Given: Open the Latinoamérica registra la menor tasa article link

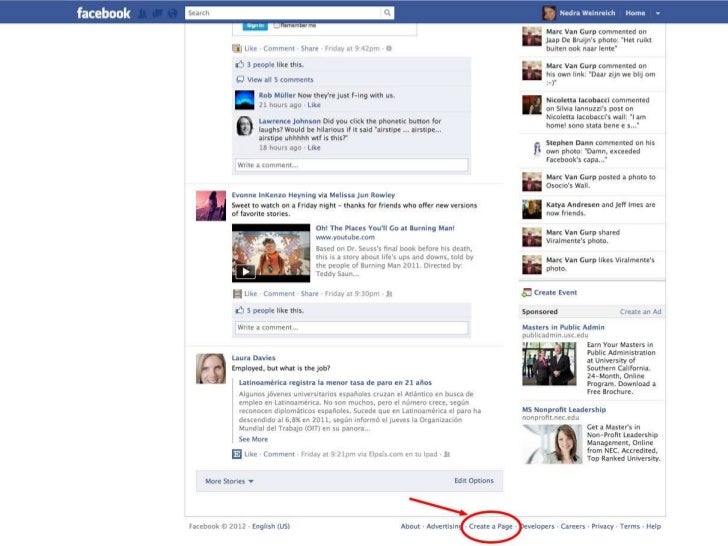Looking at the screenshot, I should tap(335, 383).
